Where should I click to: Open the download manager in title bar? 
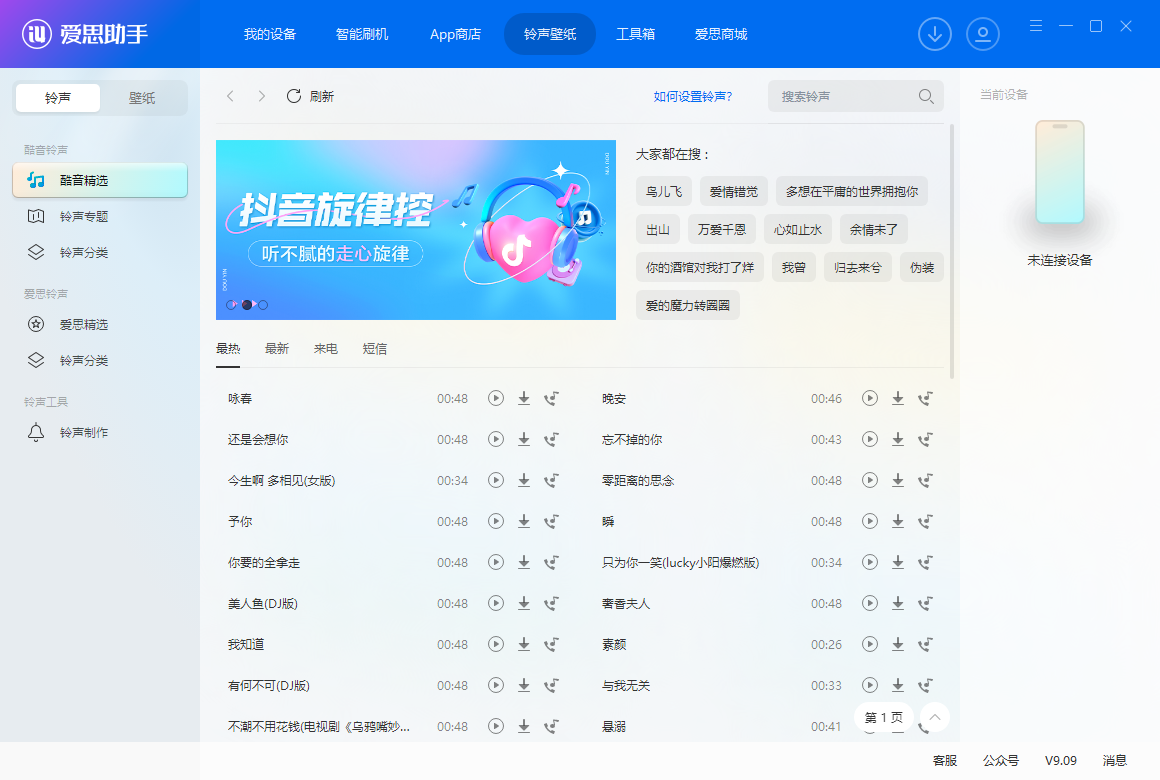[x=935, y=33]
